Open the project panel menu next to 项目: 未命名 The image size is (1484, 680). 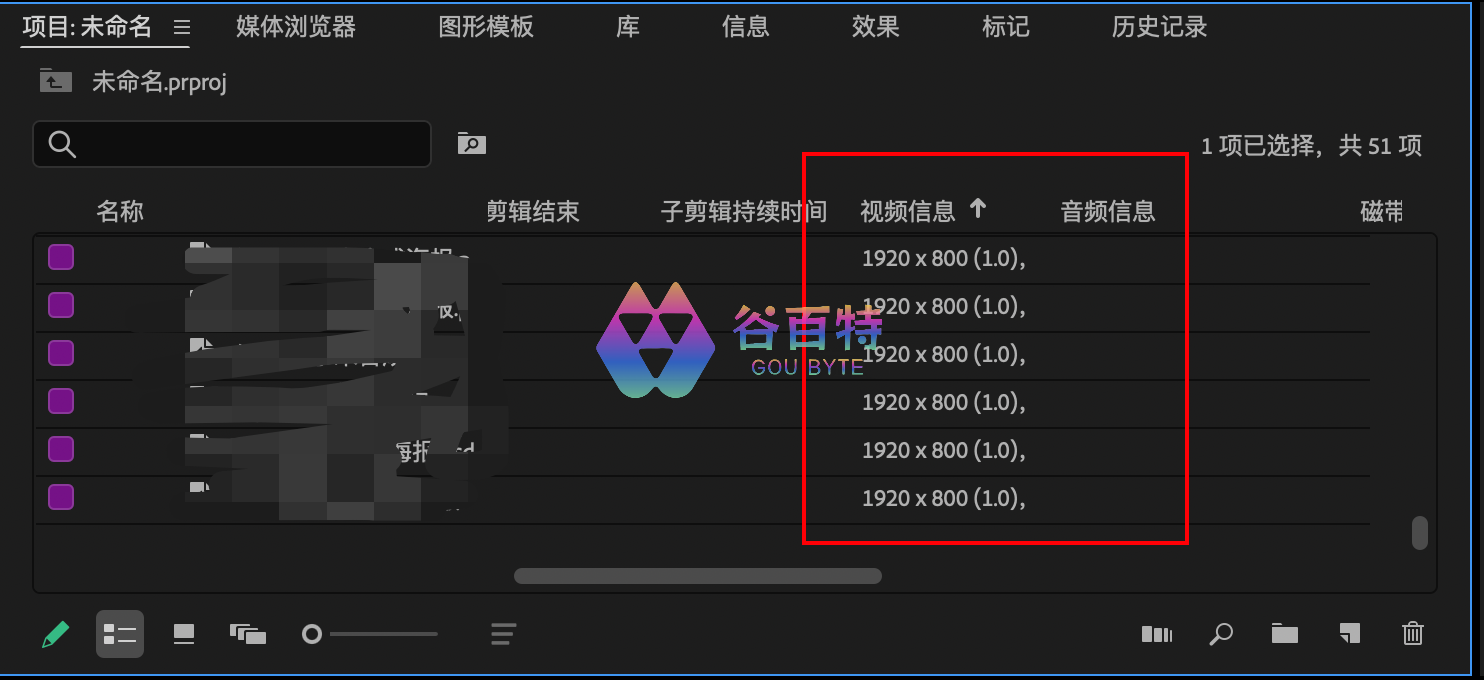coord(181,27)
